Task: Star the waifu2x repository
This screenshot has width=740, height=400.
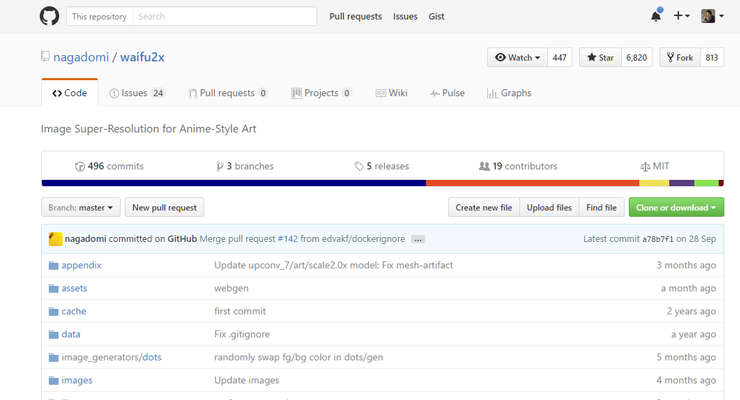Action: click(x=600, y=57)
